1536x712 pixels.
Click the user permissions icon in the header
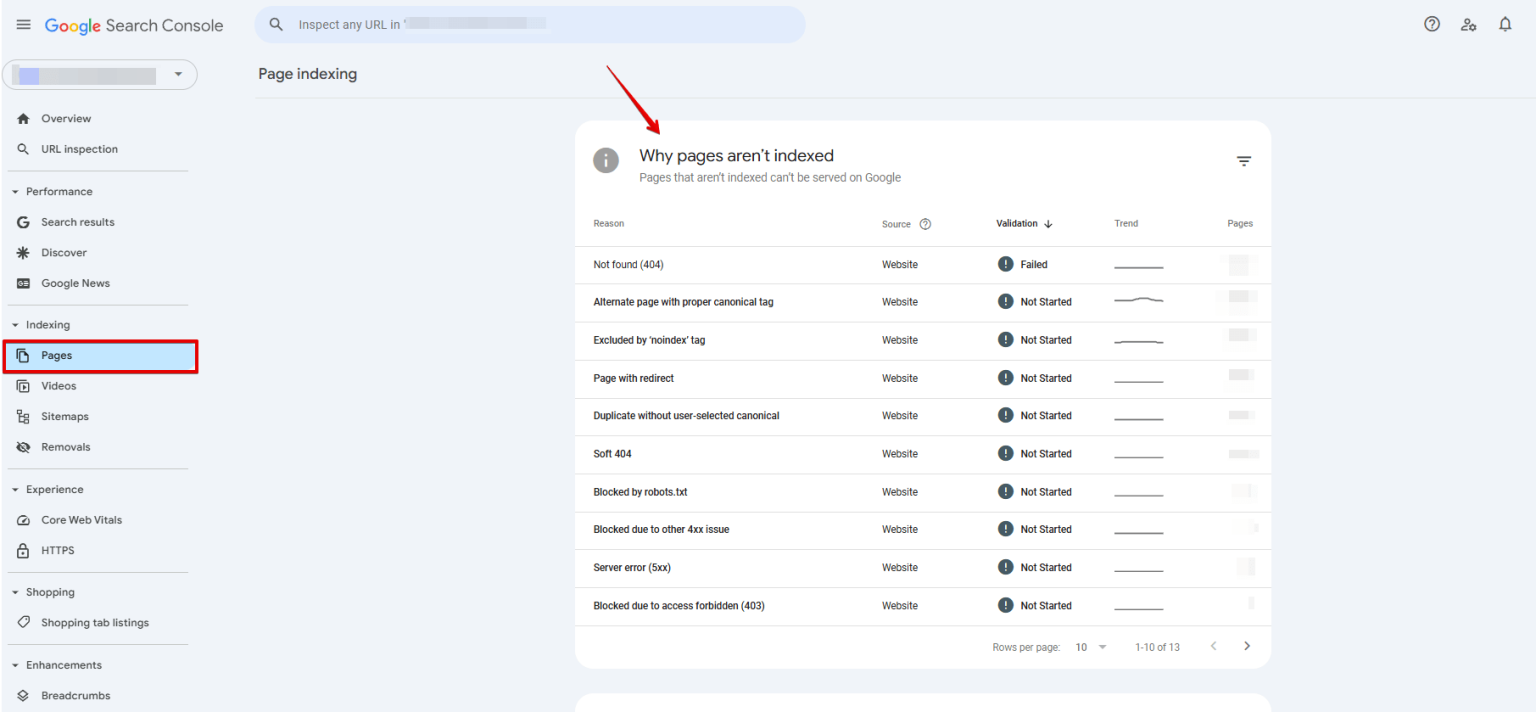pos(1468,24)
